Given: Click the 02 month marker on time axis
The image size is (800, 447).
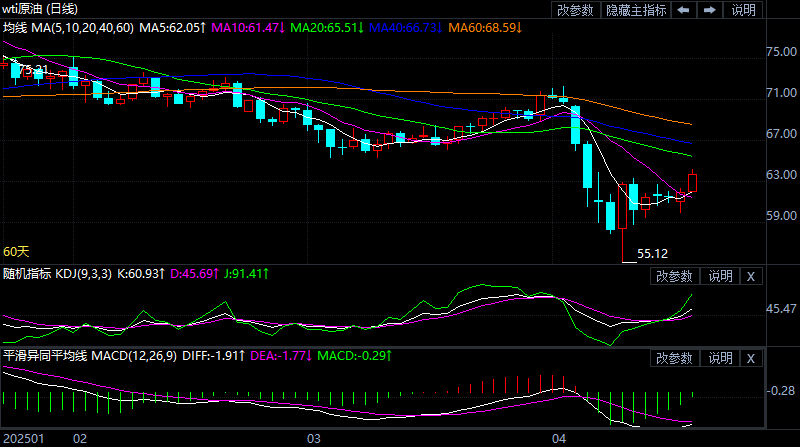Looking at the screenshot, I should 80,439.
